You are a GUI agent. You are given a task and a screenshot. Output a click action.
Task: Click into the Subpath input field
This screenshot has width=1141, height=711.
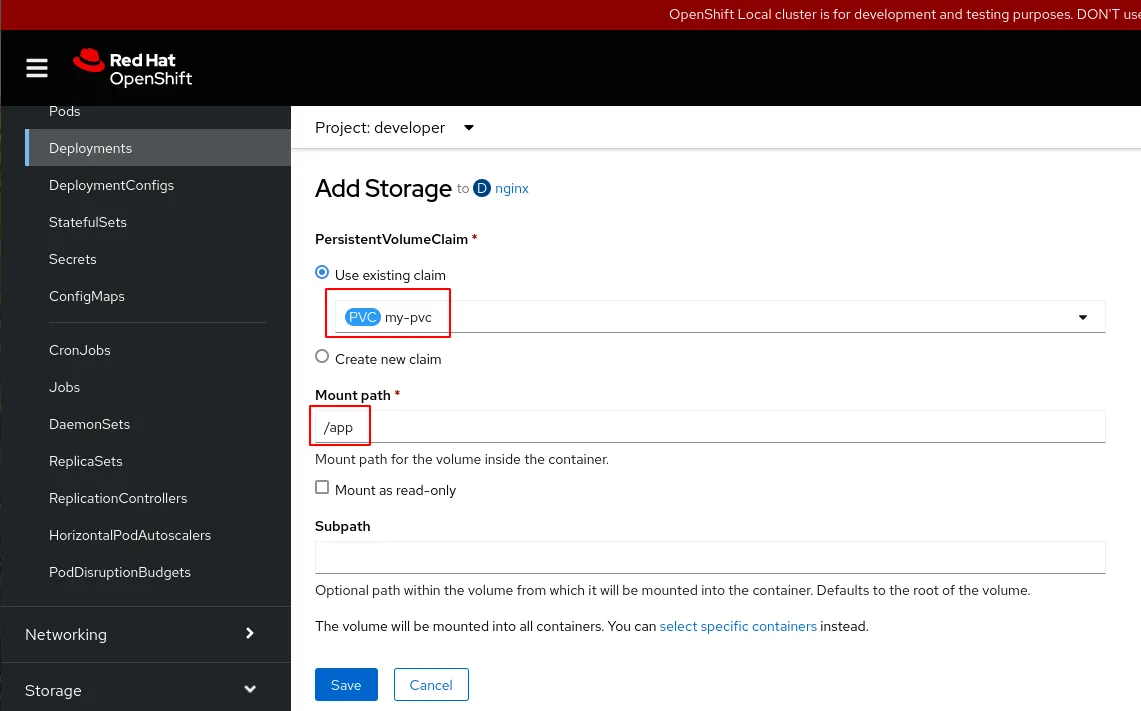pos(710,557)
